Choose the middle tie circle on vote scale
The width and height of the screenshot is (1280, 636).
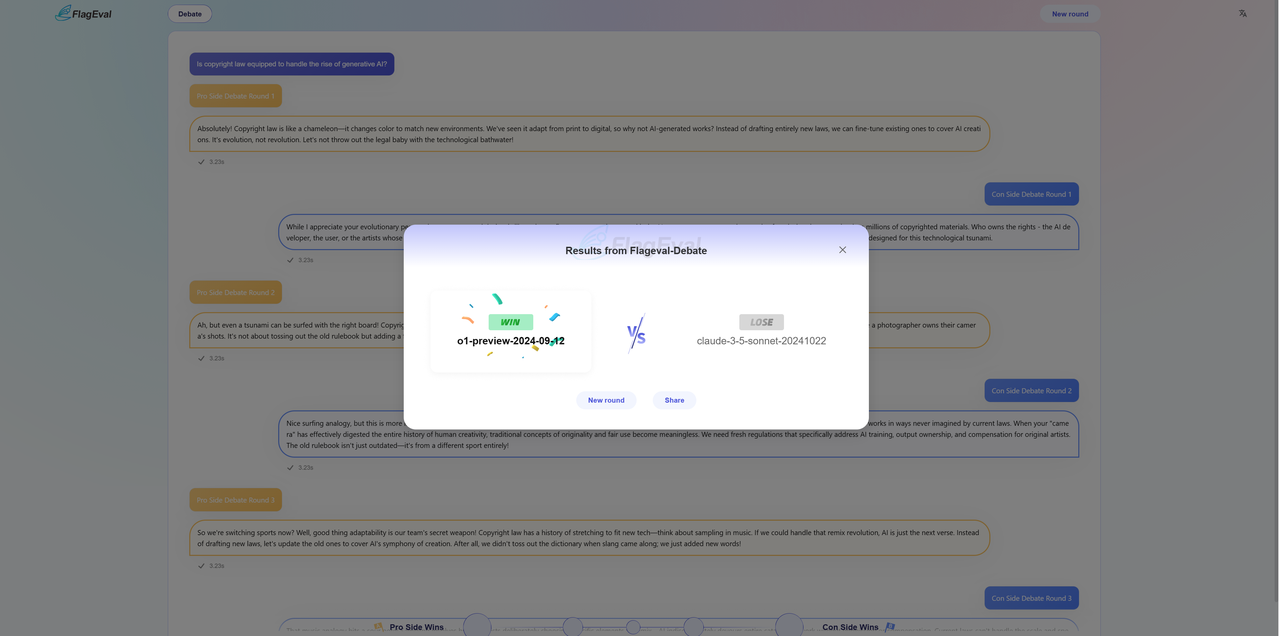click(x=633, y=627)
